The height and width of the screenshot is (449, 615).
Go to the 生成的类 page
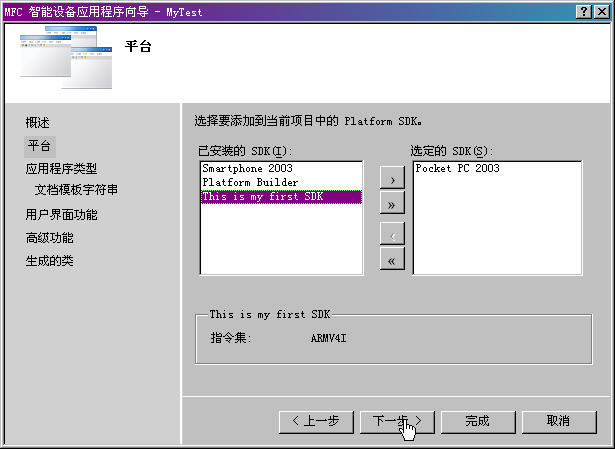click(49, 261)
